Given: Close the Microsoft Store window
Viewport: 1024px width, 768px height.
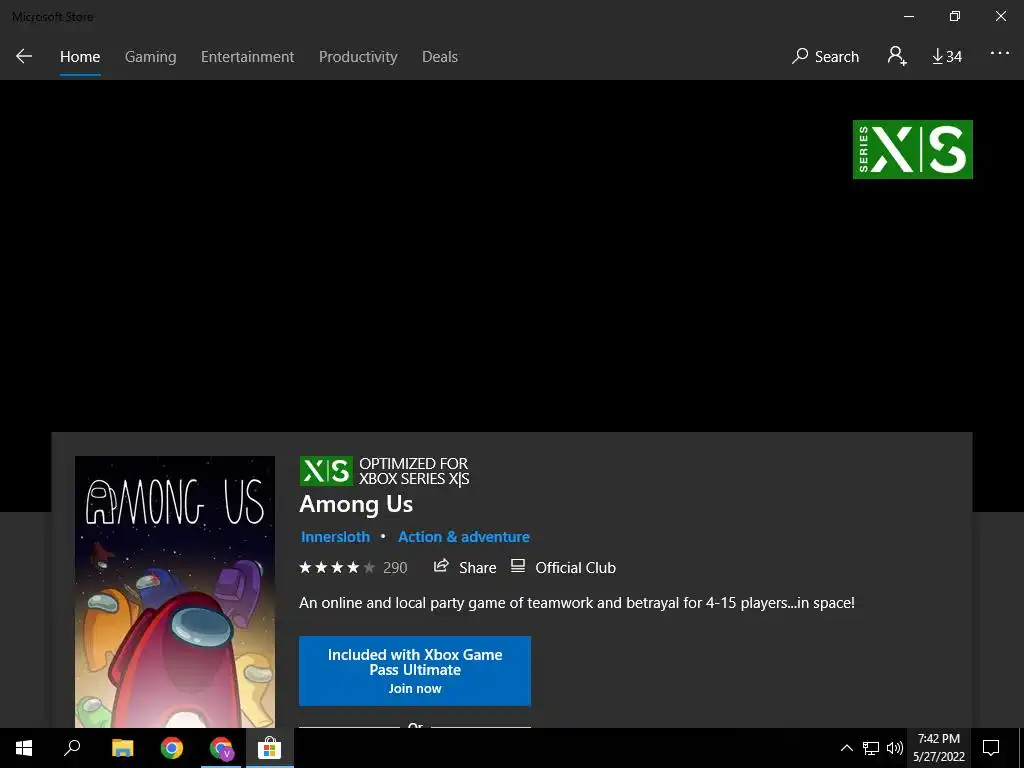Looking at the screenshot, I should pos(1000,16).
